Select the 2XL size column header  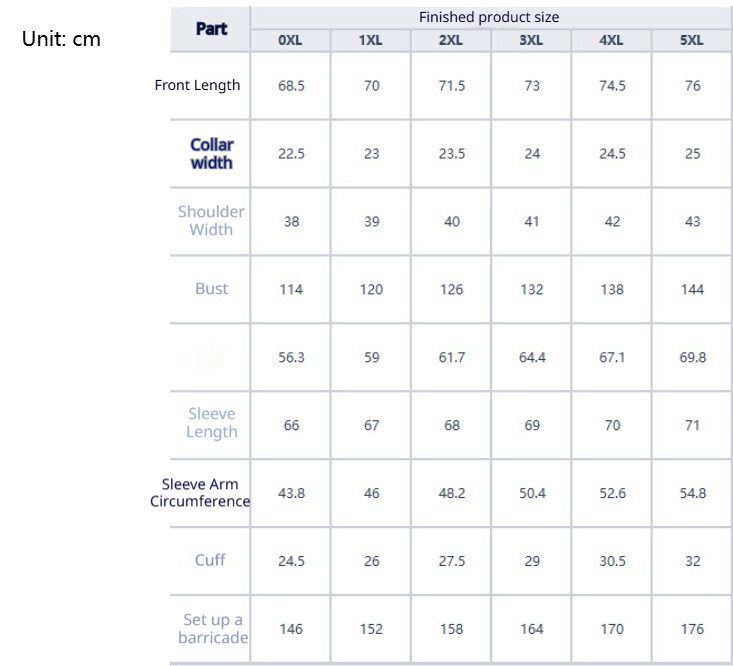[x=451, y=40]
